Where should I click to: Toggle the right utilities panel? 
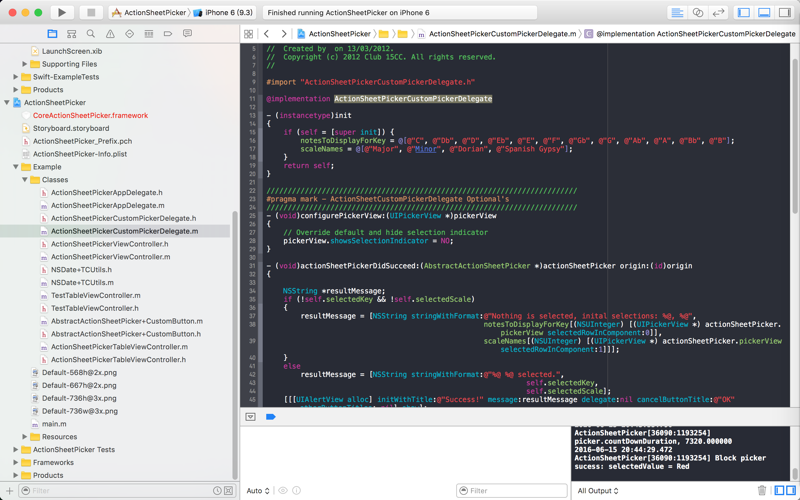[x=784, y=13]
